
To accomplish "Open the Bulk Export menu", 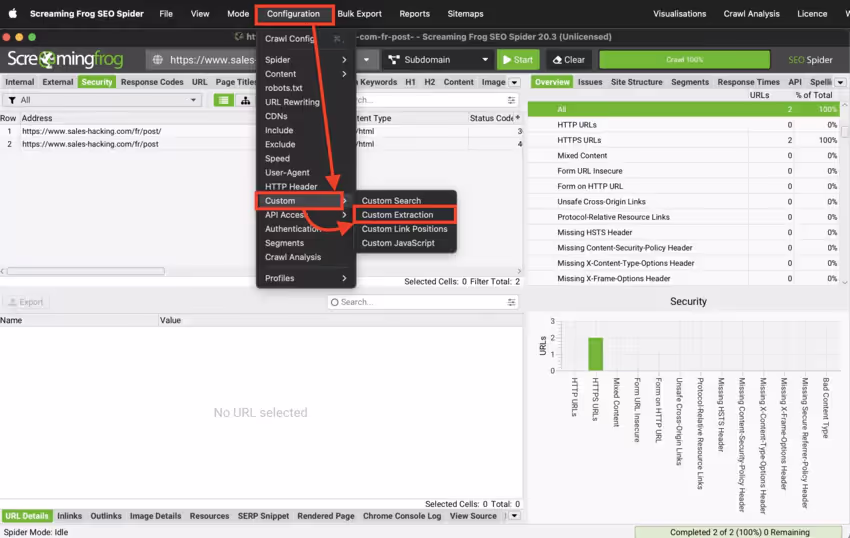I will point(359,14).
